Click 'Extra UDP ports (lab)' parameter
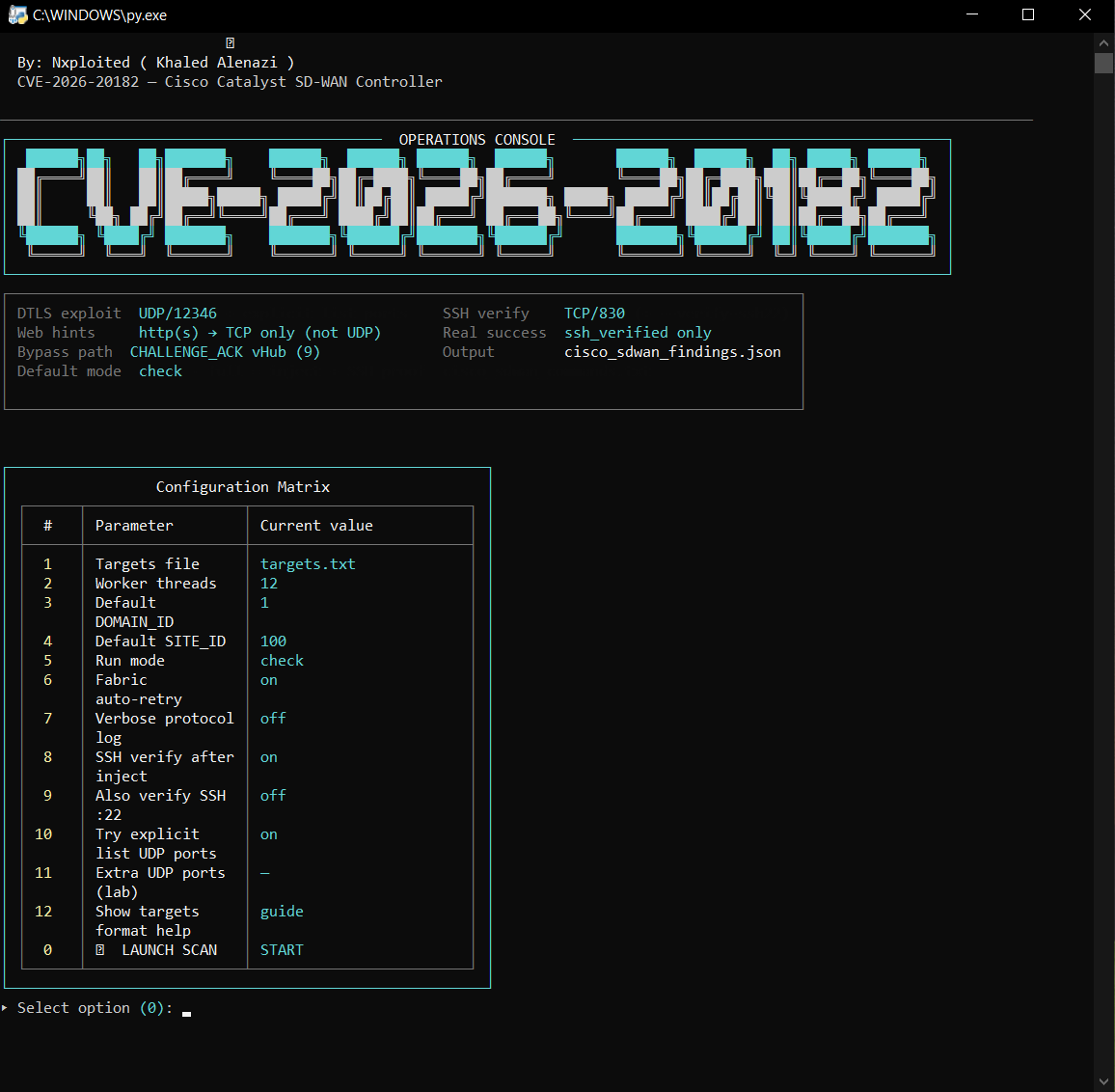1115x1092 pixels. tap(160, 882)
